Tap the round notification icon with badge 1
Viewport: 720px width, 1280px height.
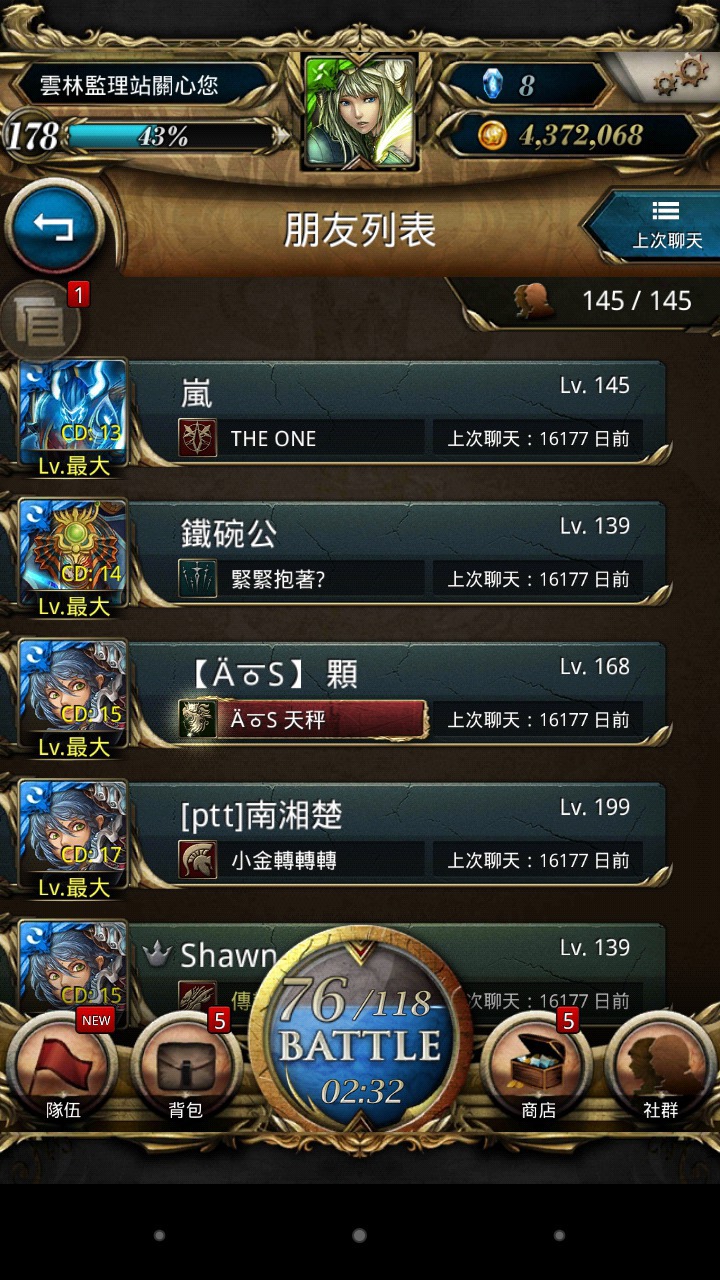tap(40, 322)
